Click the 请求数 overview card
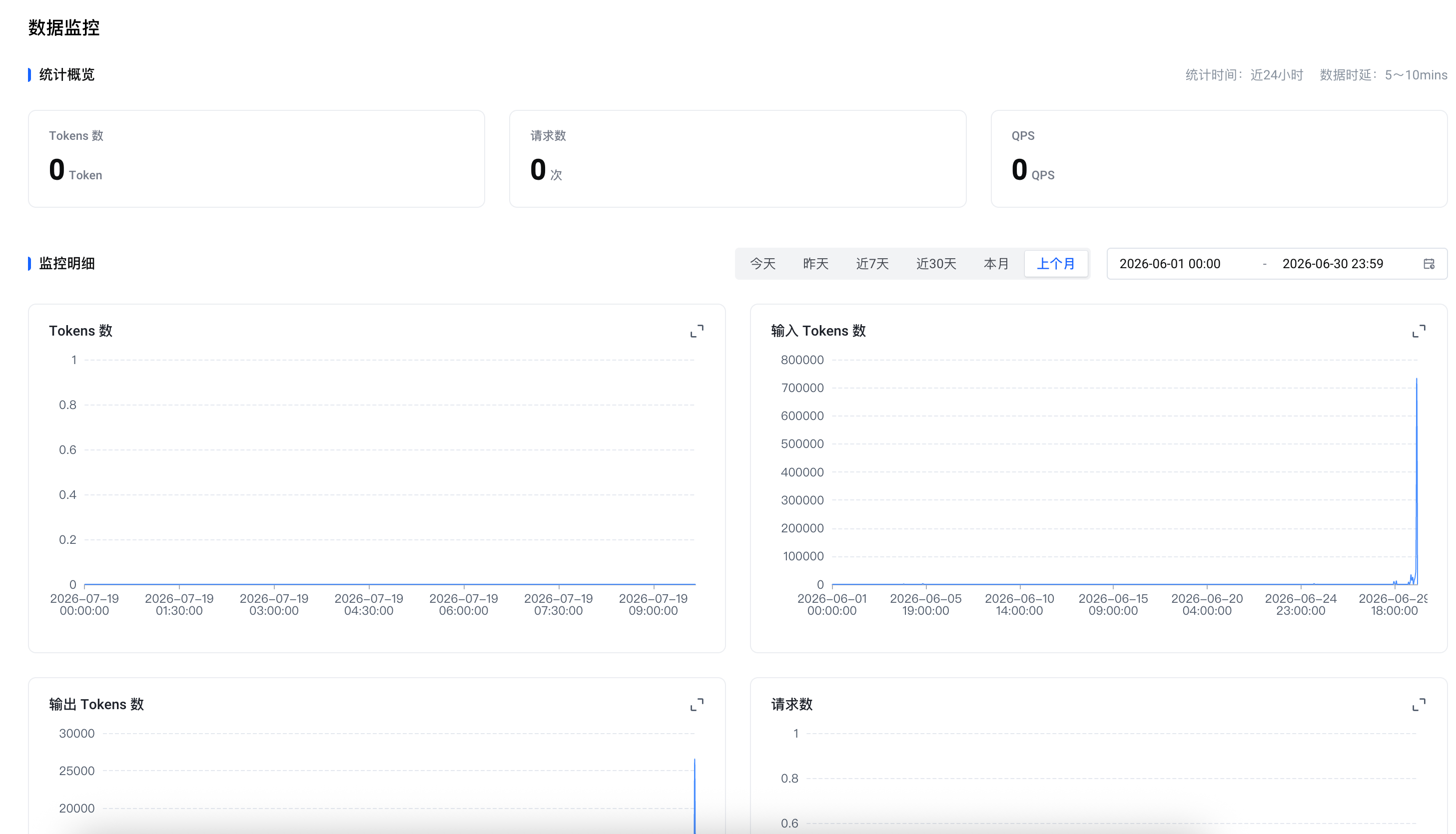Screen dimensions: 1456x834 [737, 159]
